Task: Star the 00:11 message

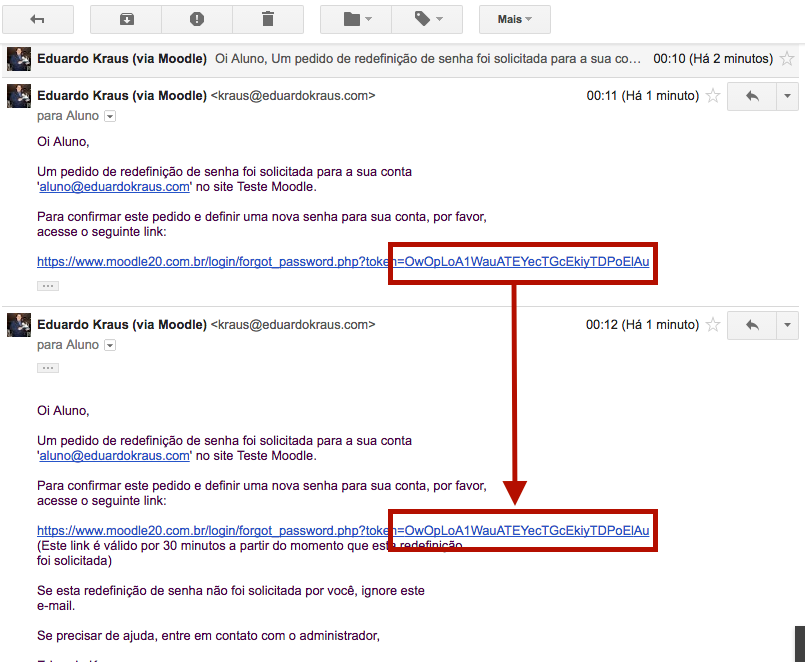Action: (x=713, y=96)
